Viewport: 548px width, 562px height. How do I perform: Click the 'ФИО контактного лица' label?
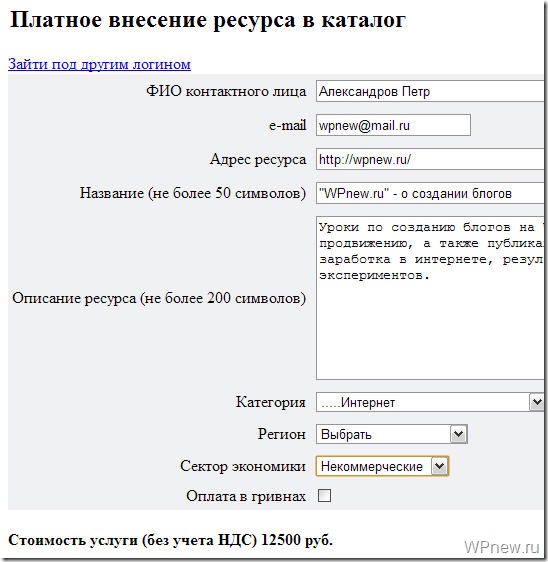[226, 91]
